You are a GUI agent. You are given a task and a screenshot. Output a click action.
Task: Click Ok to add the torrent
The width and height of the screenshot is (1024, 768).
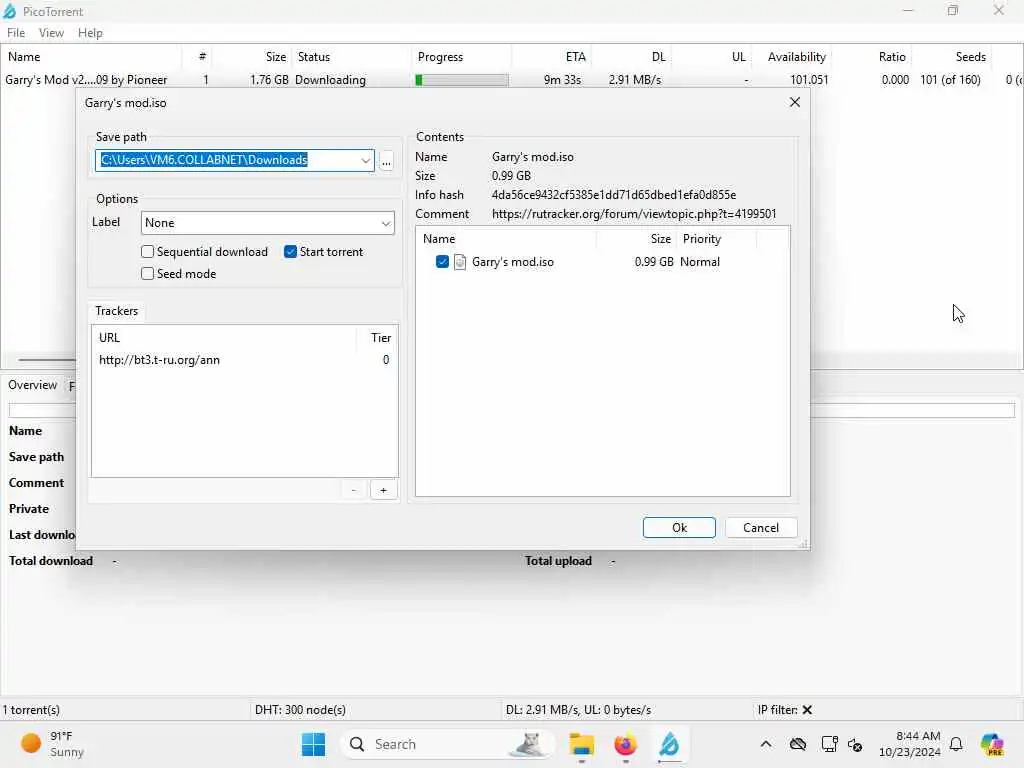coord(679,528)
